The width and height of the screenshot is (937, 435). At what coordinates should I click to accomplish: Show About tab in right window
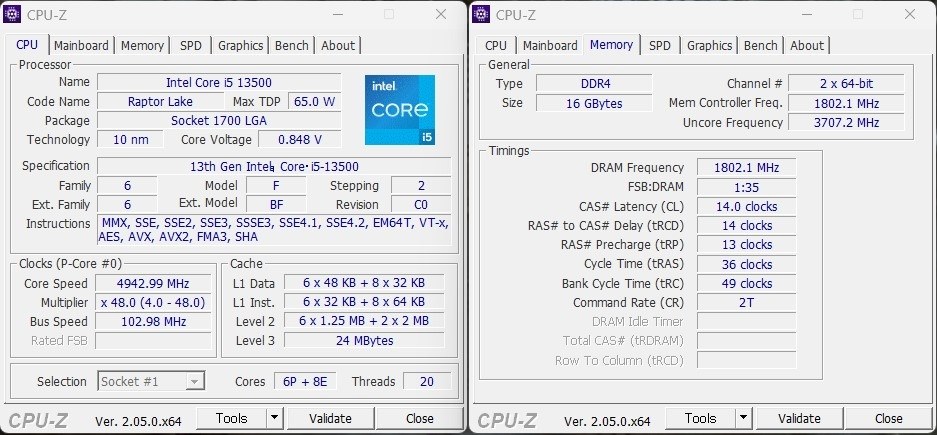[807, 45]
